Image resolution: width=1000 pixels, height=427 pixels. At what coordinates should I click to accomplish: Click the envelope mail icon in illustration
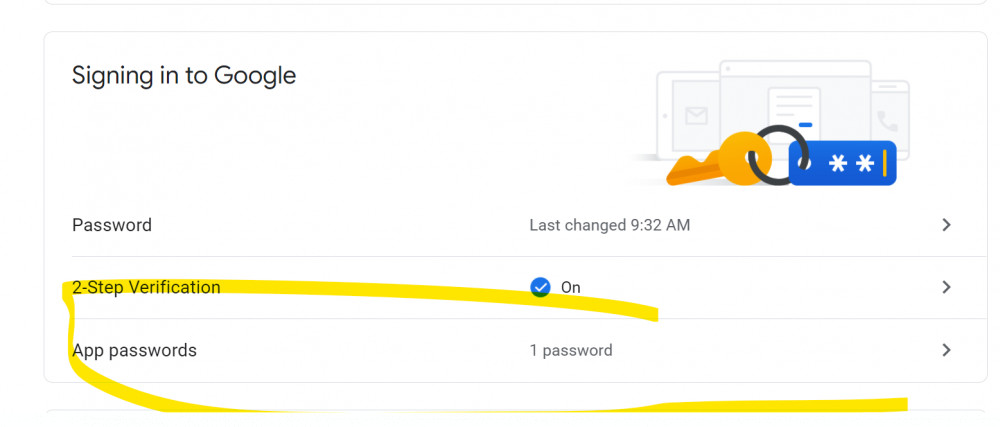tap(696, 116)
